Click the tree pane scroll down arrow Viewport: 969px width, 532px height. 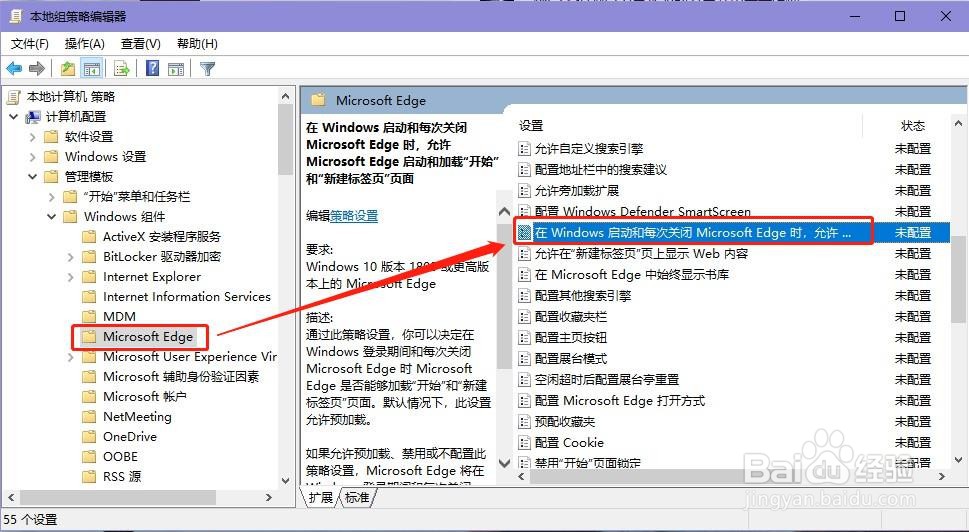pyautogui.click(x=285, y=481)
